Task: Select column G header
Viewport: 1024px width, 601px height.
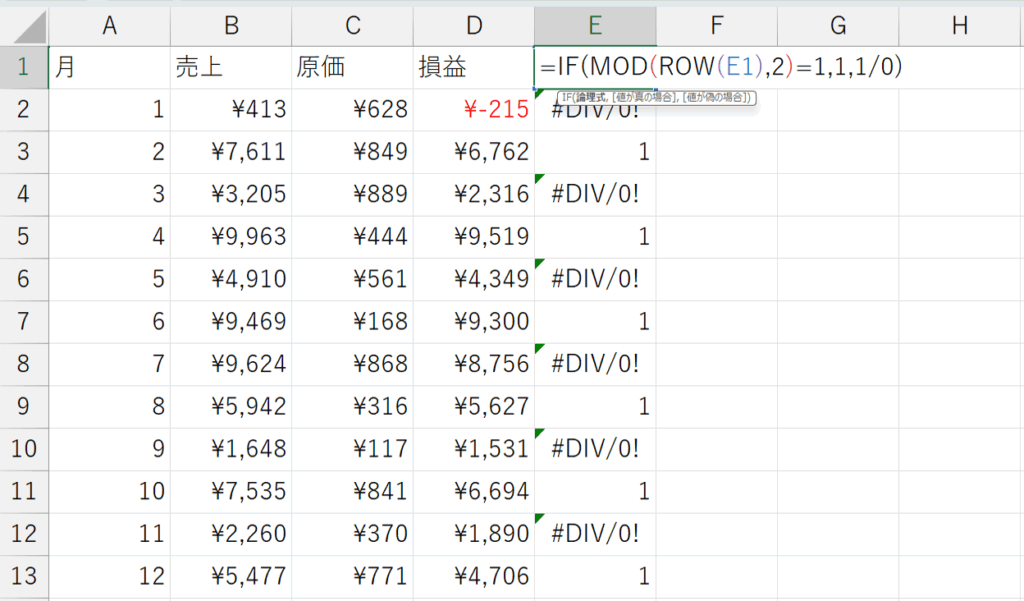Action: tap(838, 26)
